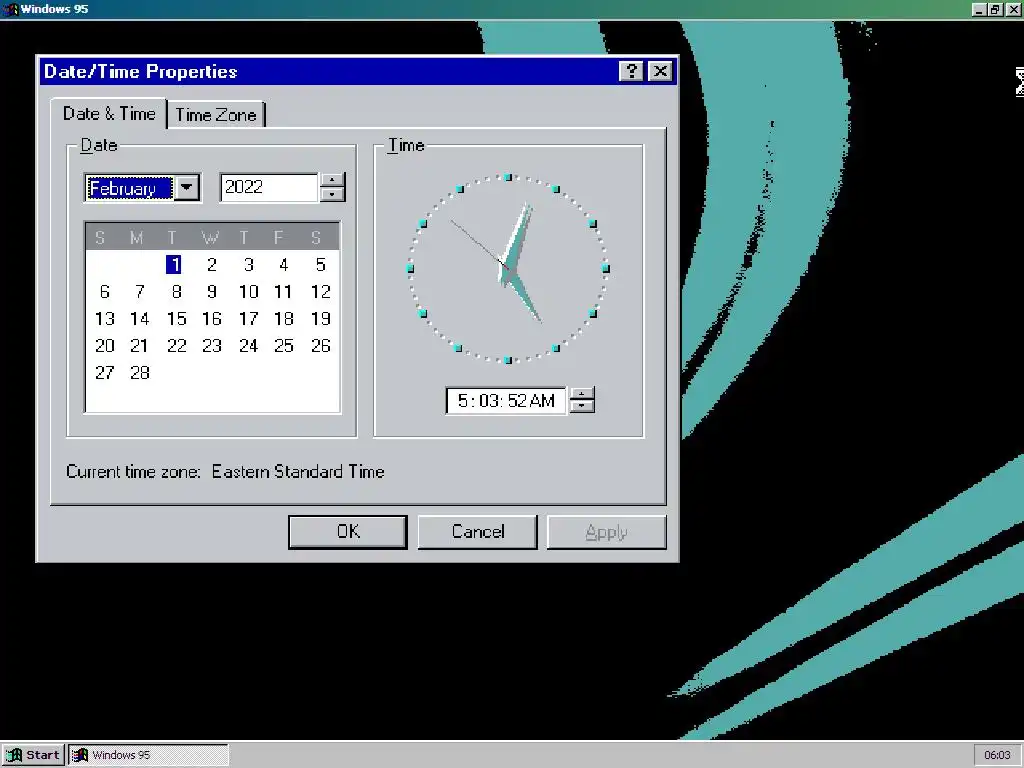Screen dimensions: 1024x768
Task: Close the Date/Time Properties dialog
Action: pyautogui.click(x=660, y=71)
